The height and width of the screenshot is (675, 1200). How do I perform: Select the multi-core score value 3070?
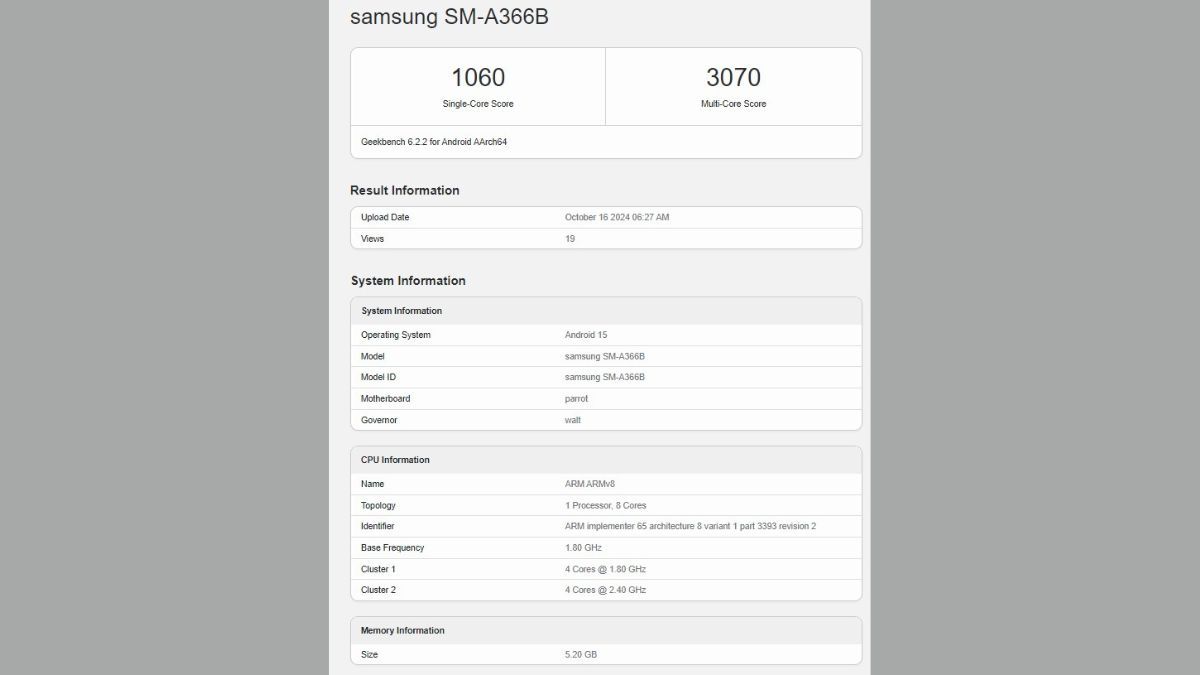tap(733, 77)
